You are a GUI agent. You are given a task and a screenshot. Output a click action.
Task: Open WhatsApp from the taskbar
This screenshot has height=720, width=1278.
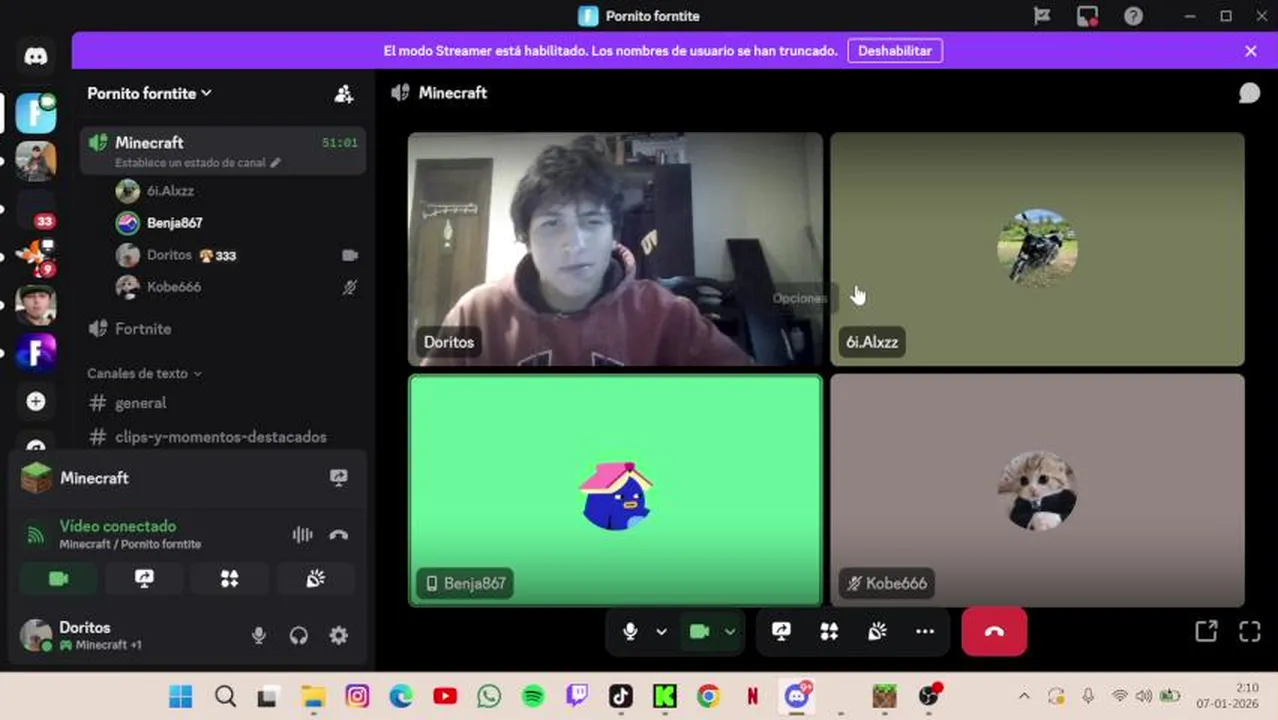(x=489, y=696)
